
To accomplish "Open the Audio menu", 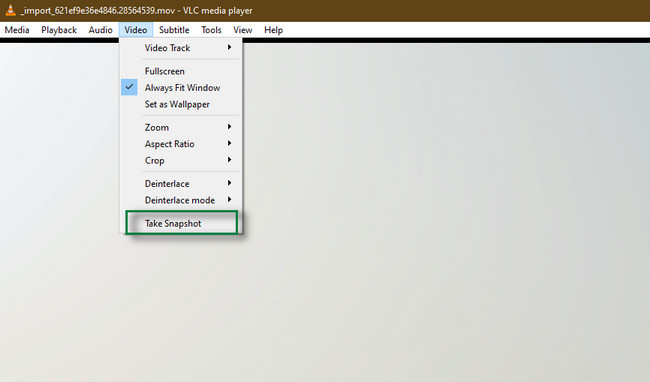I will (x=100, y=30).
